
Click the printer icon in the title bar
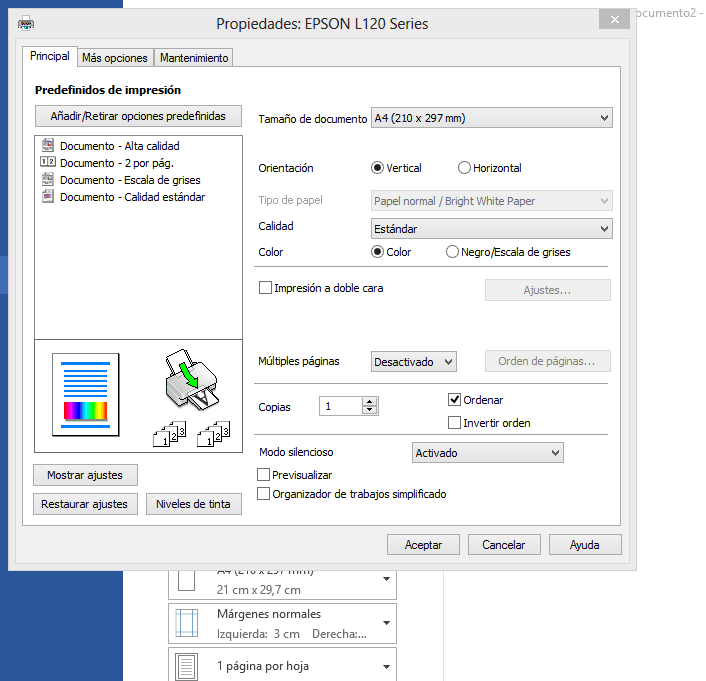point(26,23)
